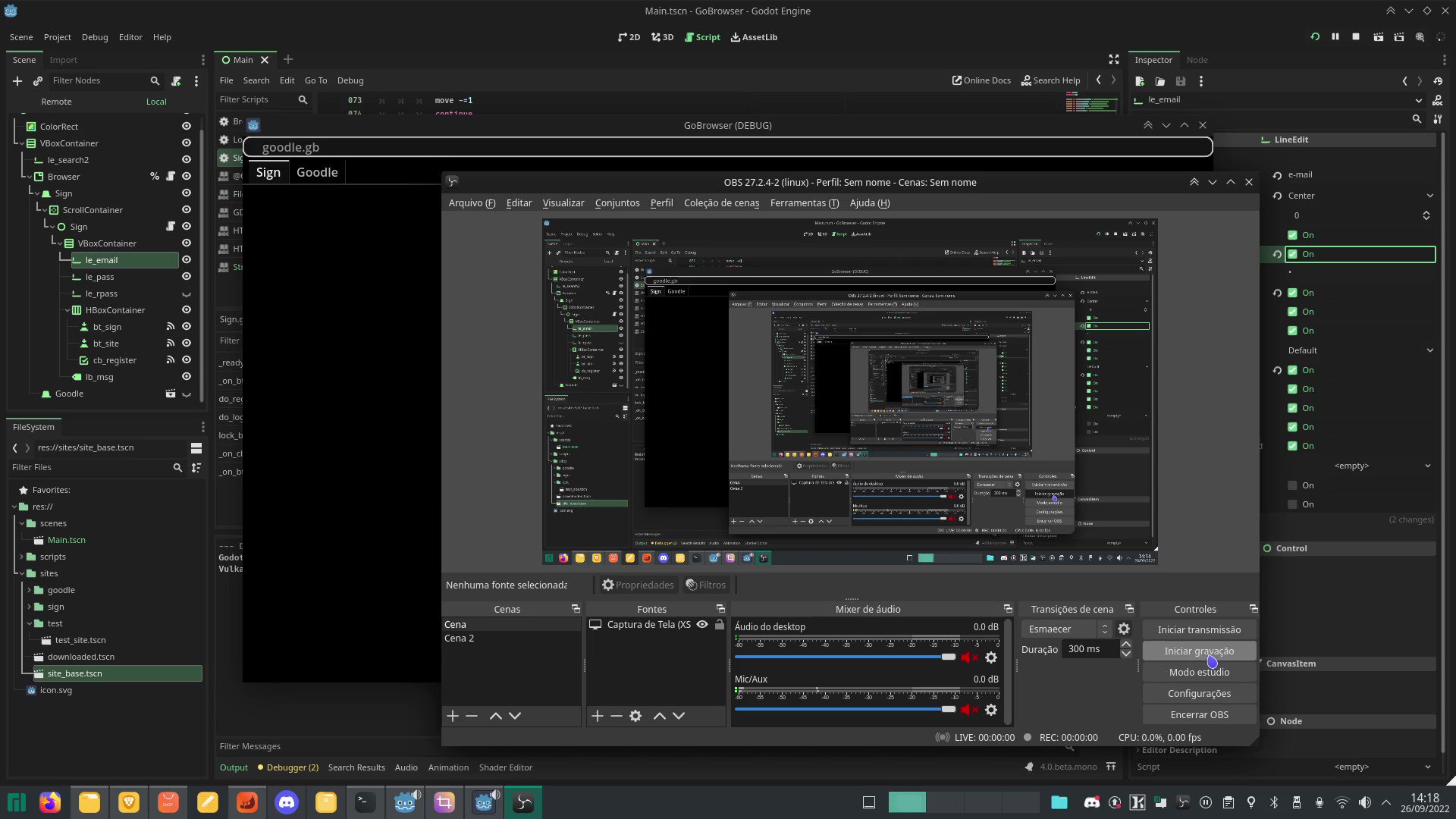The width and height of the screenshot is (1456, 819).
Task: Expand the scripts folder in FileSystem
Action: 21,557
